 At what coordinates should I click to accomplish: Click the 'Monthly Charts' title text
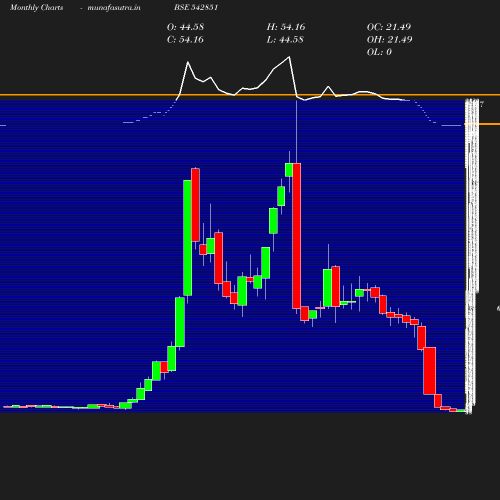[x=37, y=7]
